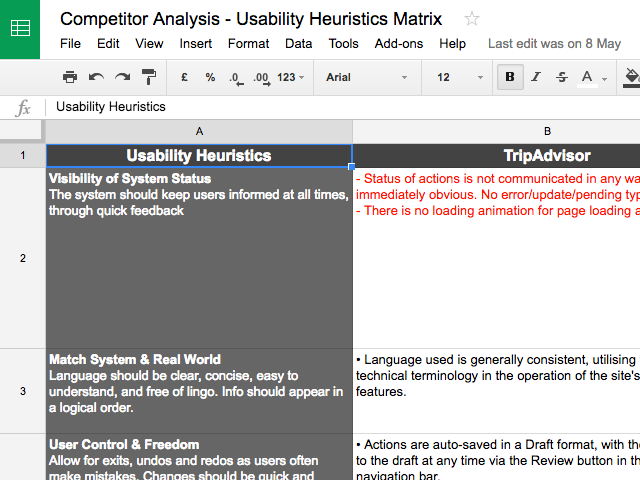
Task: Toggle strikethrough formatting
Action: (x=562, y=77)
